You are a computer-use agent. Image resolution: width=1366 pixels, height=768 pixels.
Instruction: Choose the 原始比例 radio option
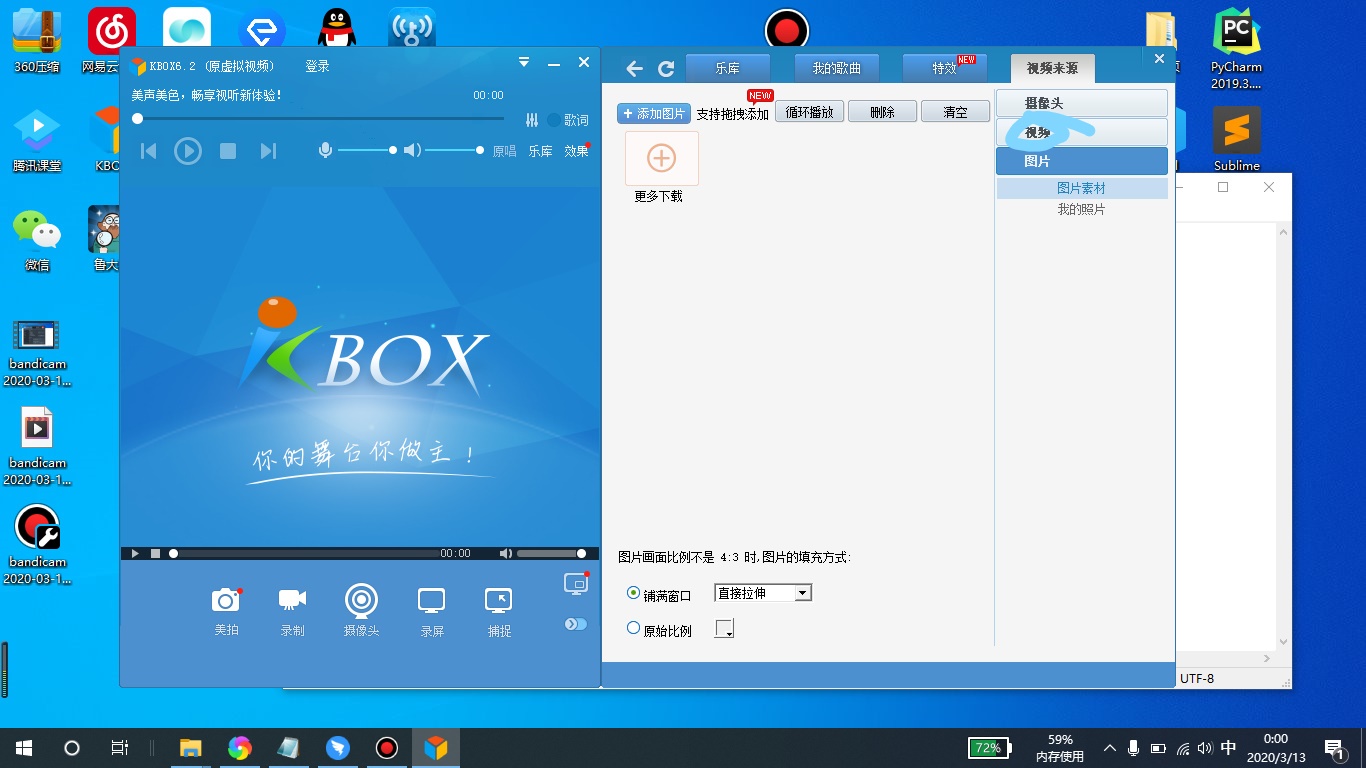coord(633,629)
